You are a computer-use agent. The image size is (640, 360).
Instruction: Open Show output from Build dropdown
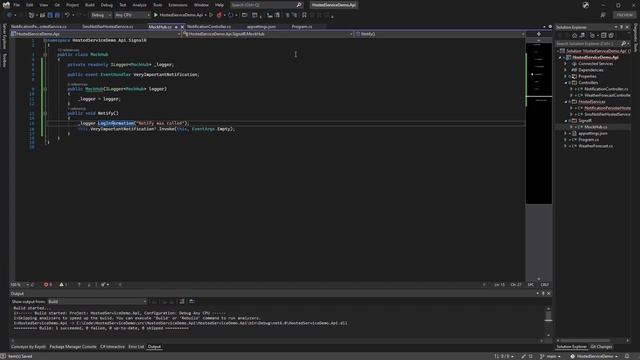coord(97,301)
